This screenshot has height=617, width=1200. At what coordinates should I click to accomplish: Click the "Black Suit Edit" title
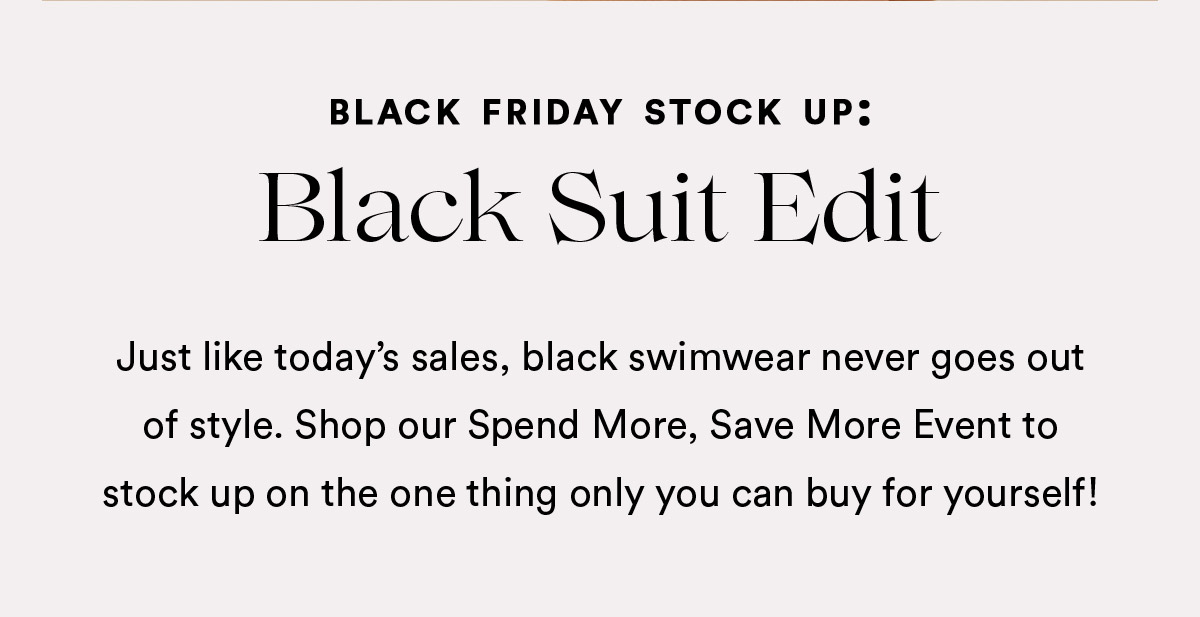(600, 209)
